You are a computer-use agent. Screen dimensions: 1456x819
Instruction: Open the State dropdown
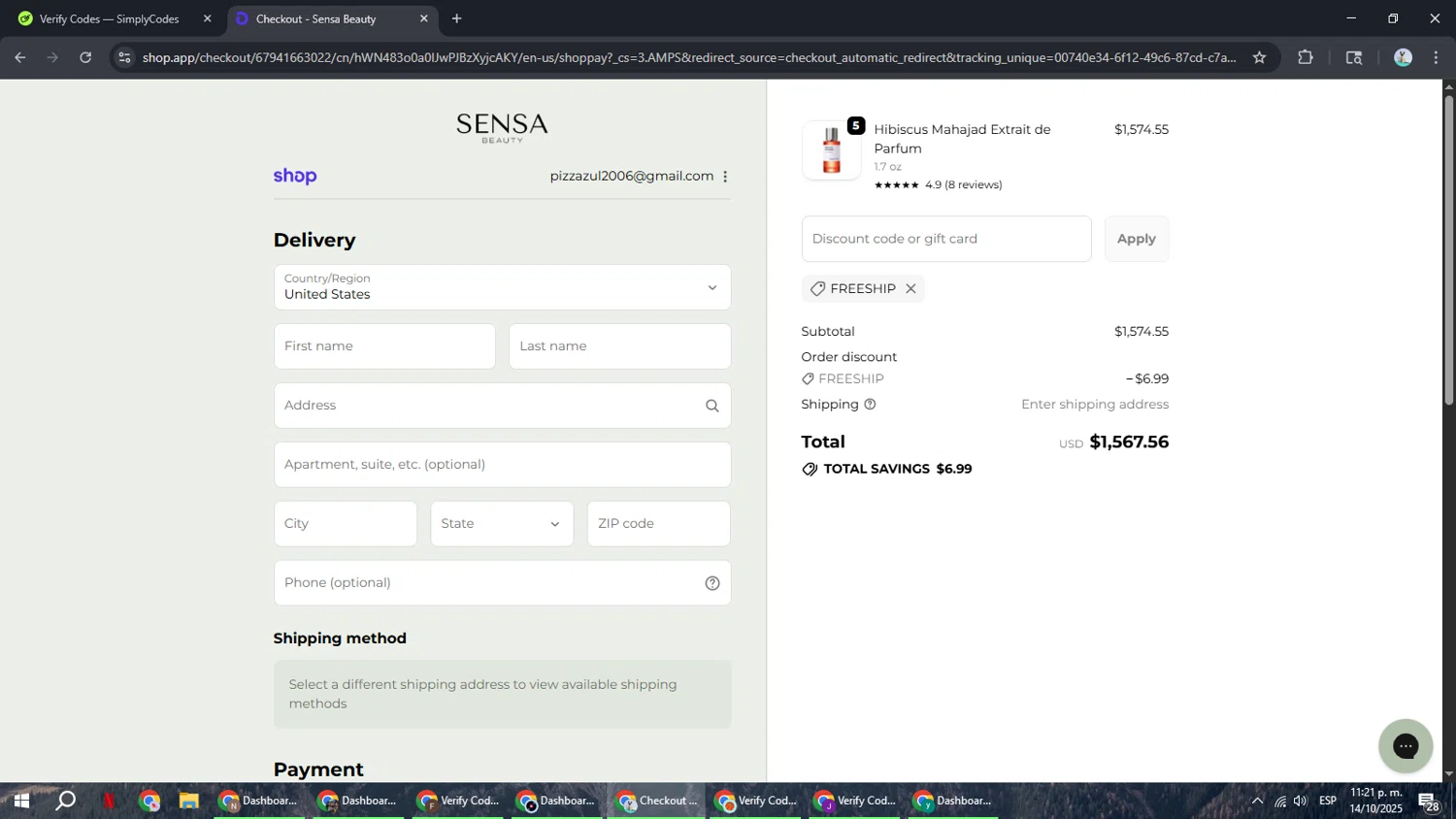coord(502,524)
